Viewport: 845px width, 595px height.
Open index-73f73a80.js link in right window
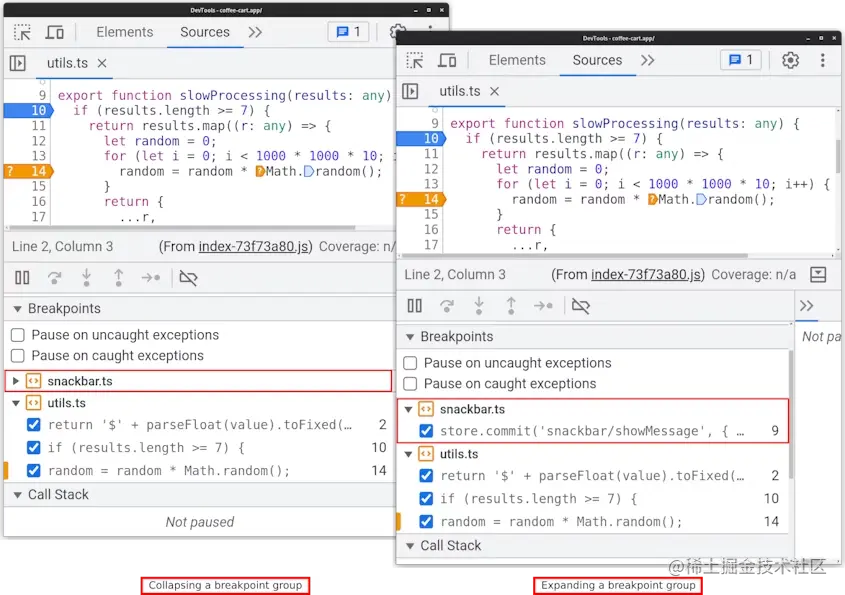point(646,275)
